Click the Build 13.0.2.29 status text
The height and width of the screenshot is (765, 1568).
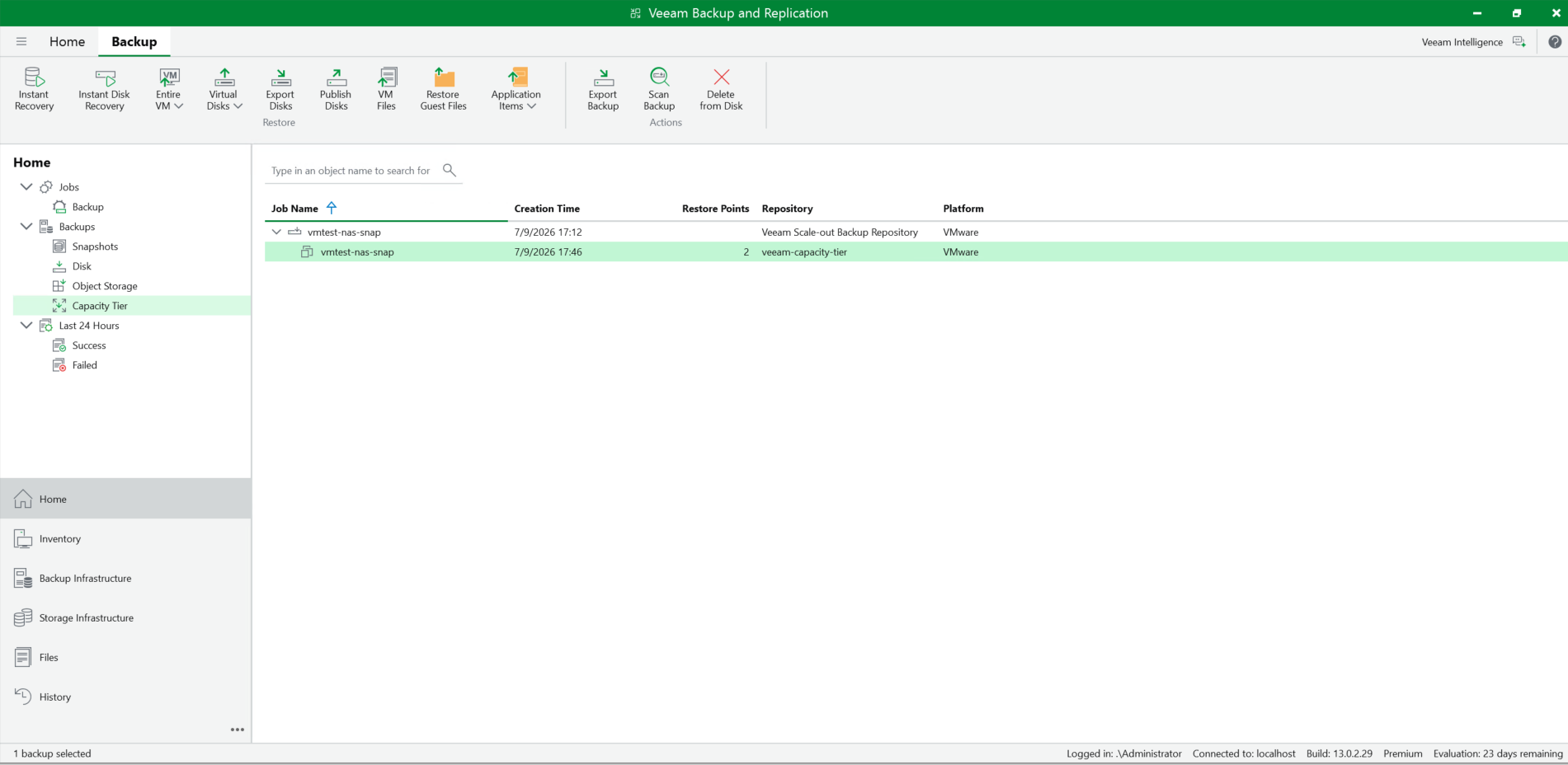coord(1340,753)
